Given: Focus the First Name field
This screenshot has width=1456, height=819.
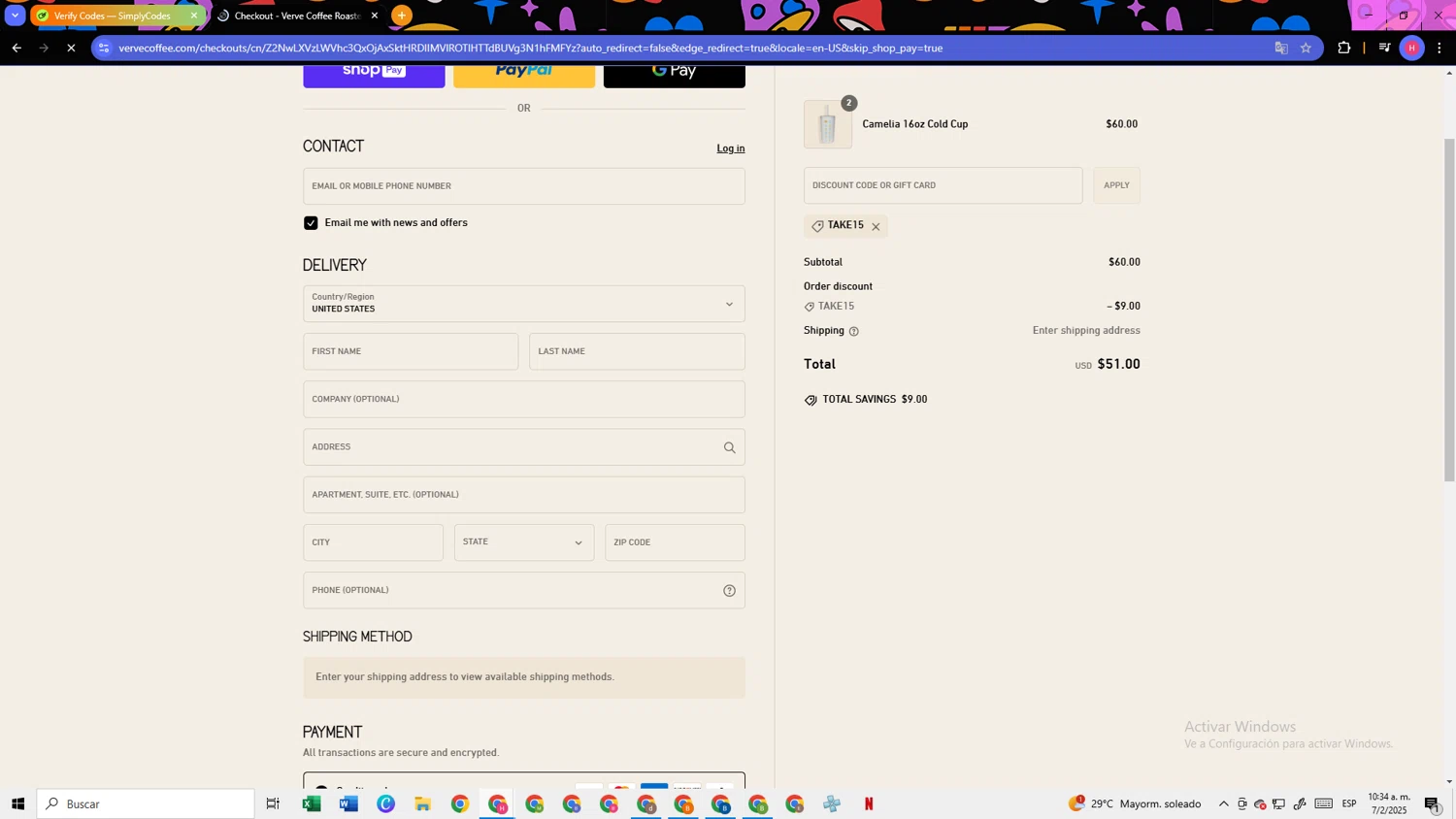Looking at the screenshot, I should point(411,351).
